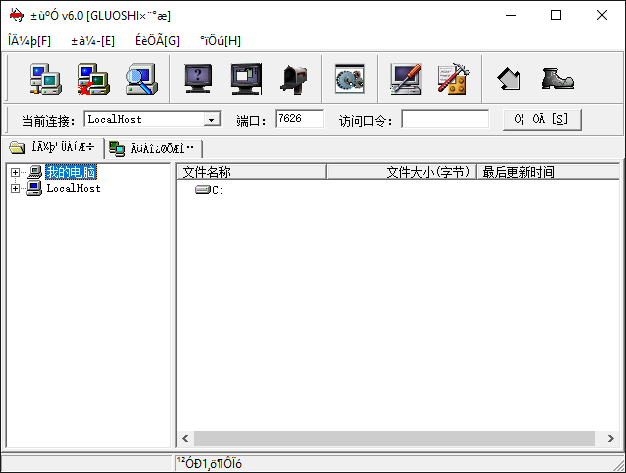Viewport: 626px width, 473px height.
Task: Click the [S] apply button
Action: [x=541, y=120]
